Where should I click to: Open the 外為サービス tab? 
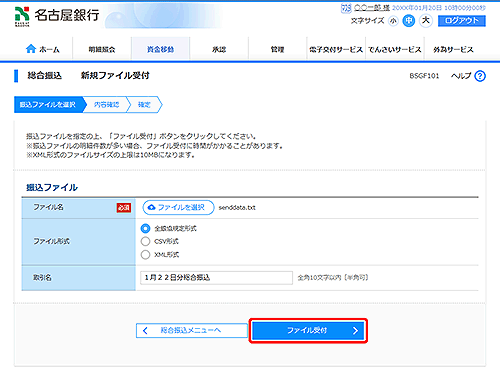coord(453,49)
